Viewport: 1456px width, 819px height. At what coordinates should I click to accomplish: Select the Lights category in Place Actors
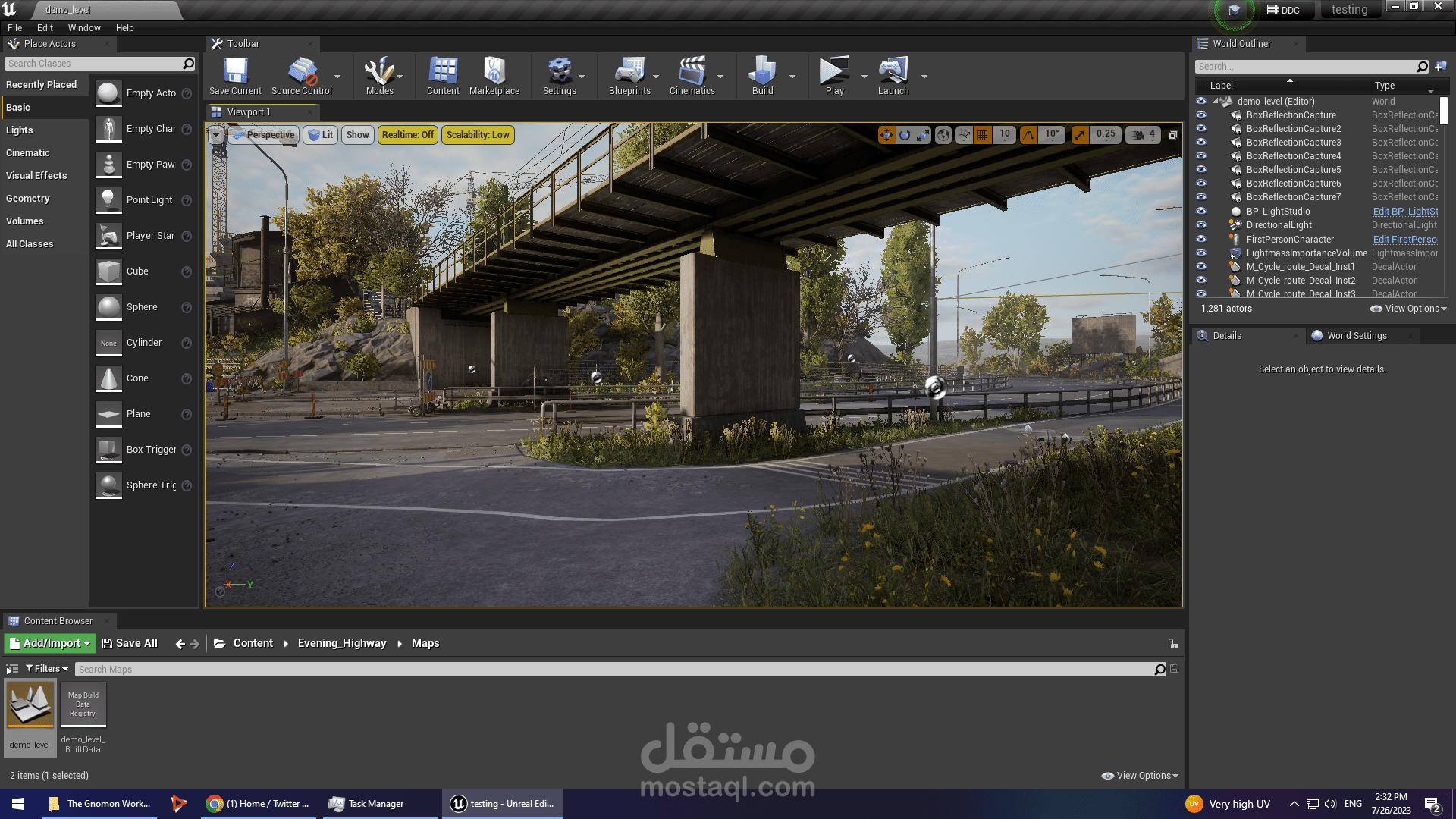(x=20, y=130)
